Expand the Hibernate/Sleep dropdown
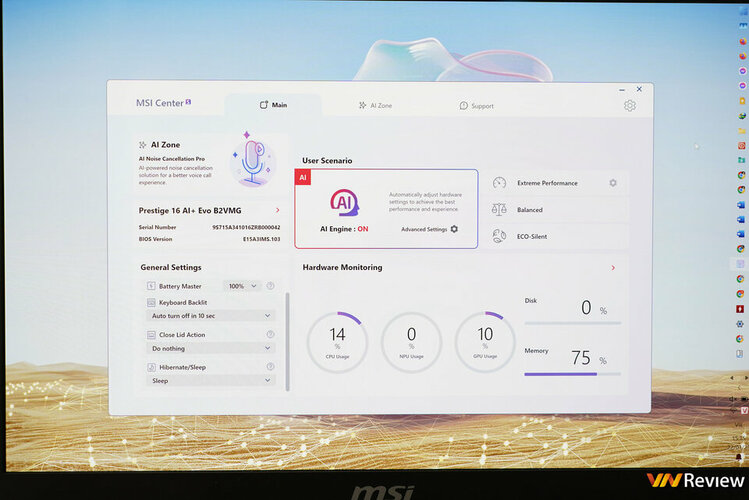Image resolution: width=749 pixels, height=500 pixels. tap(210, 381)
